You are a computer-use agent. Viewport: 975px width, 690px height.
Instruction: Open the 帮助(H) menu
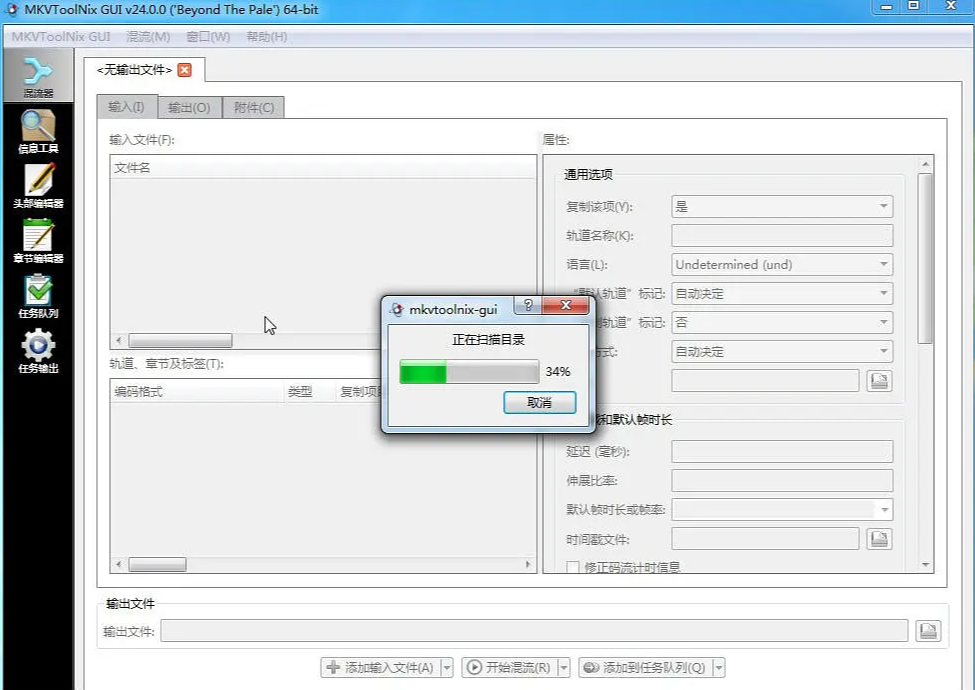(x=267, y=37)
